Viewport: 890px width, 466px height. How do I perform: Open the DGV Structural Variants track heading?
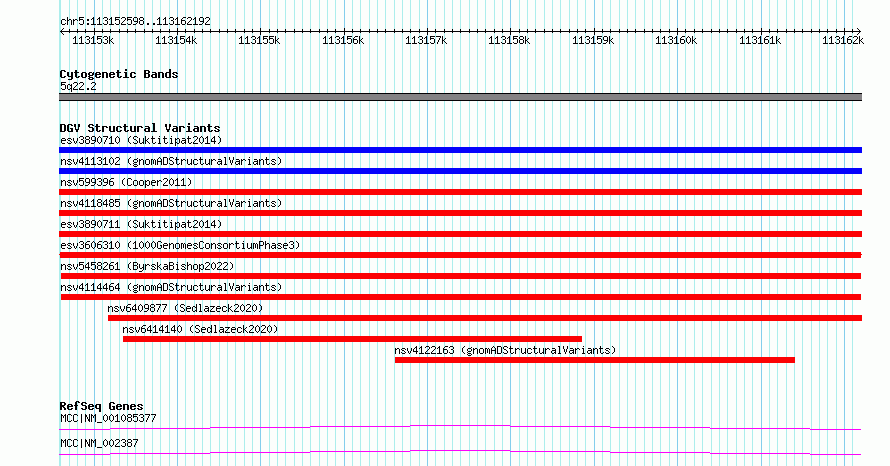[140, 128]
